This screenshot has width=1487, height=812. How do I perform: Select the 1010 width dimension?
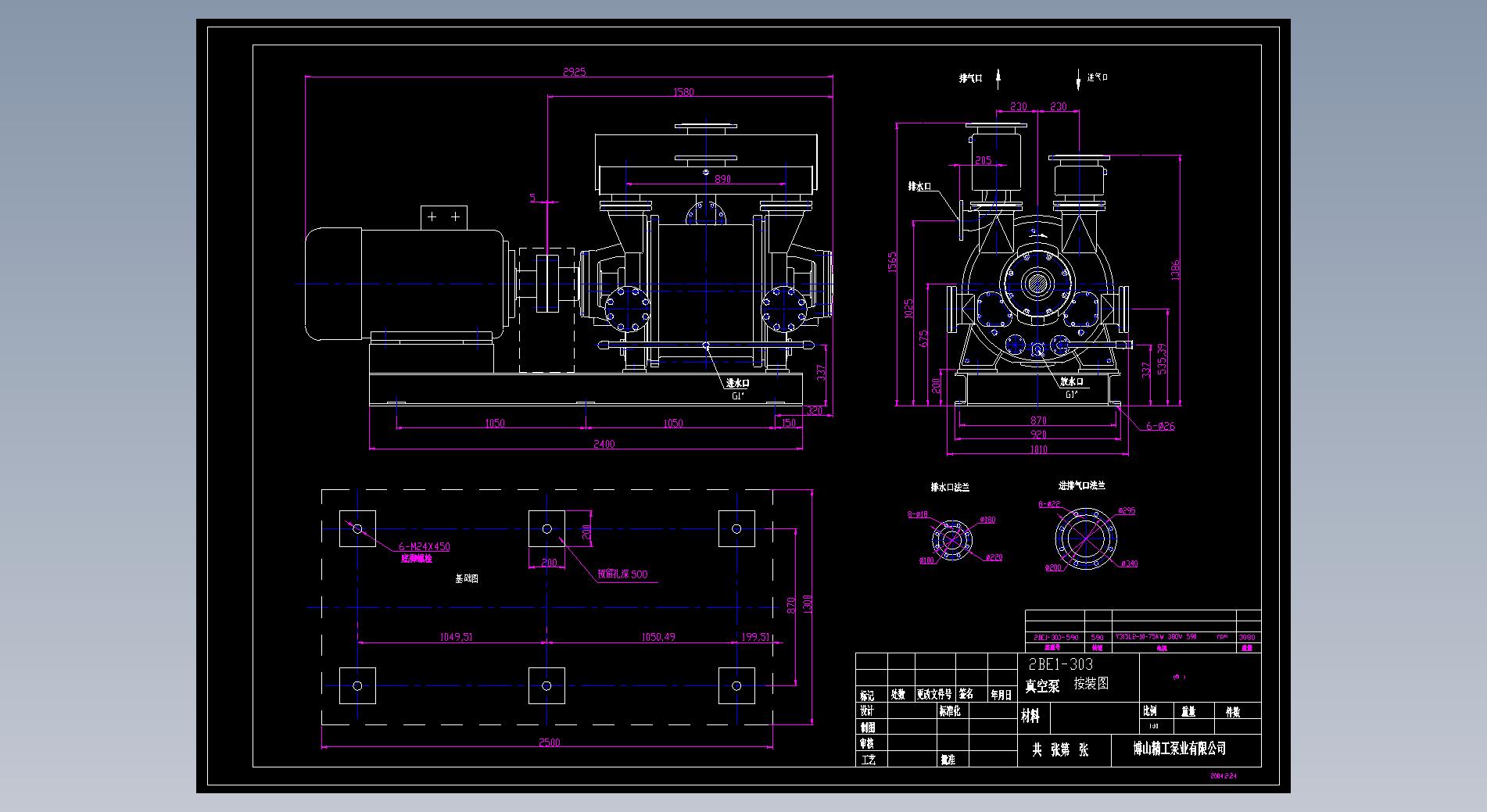point(1038,449)
